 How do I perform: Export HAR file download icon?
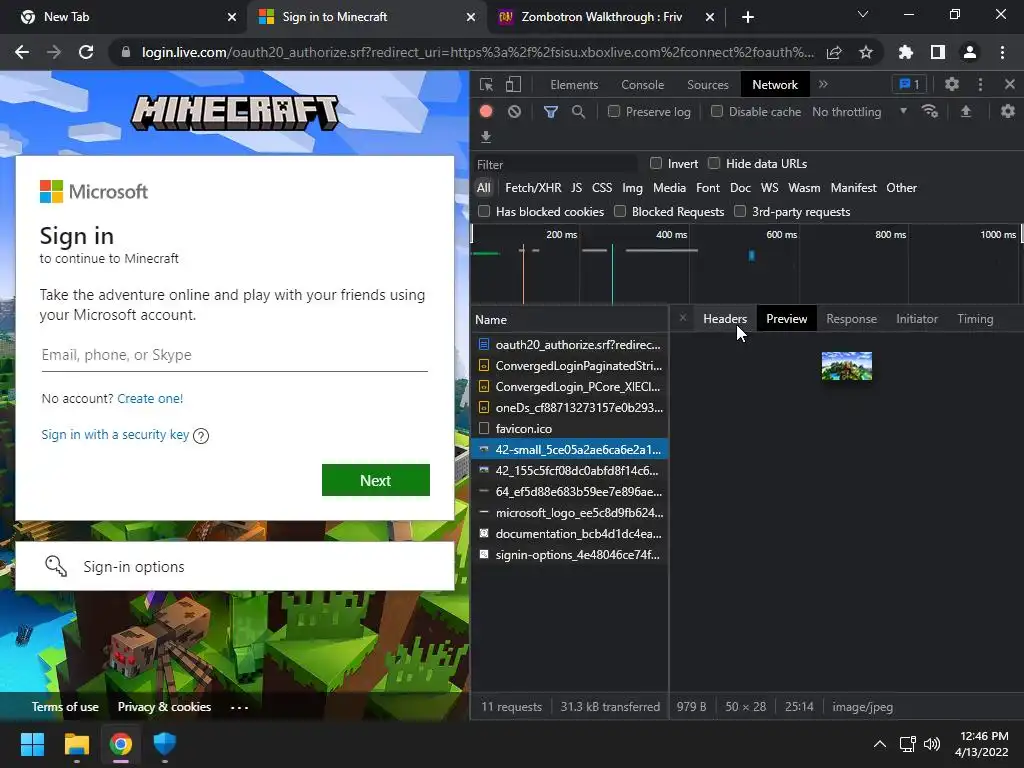tap(485, 136)
